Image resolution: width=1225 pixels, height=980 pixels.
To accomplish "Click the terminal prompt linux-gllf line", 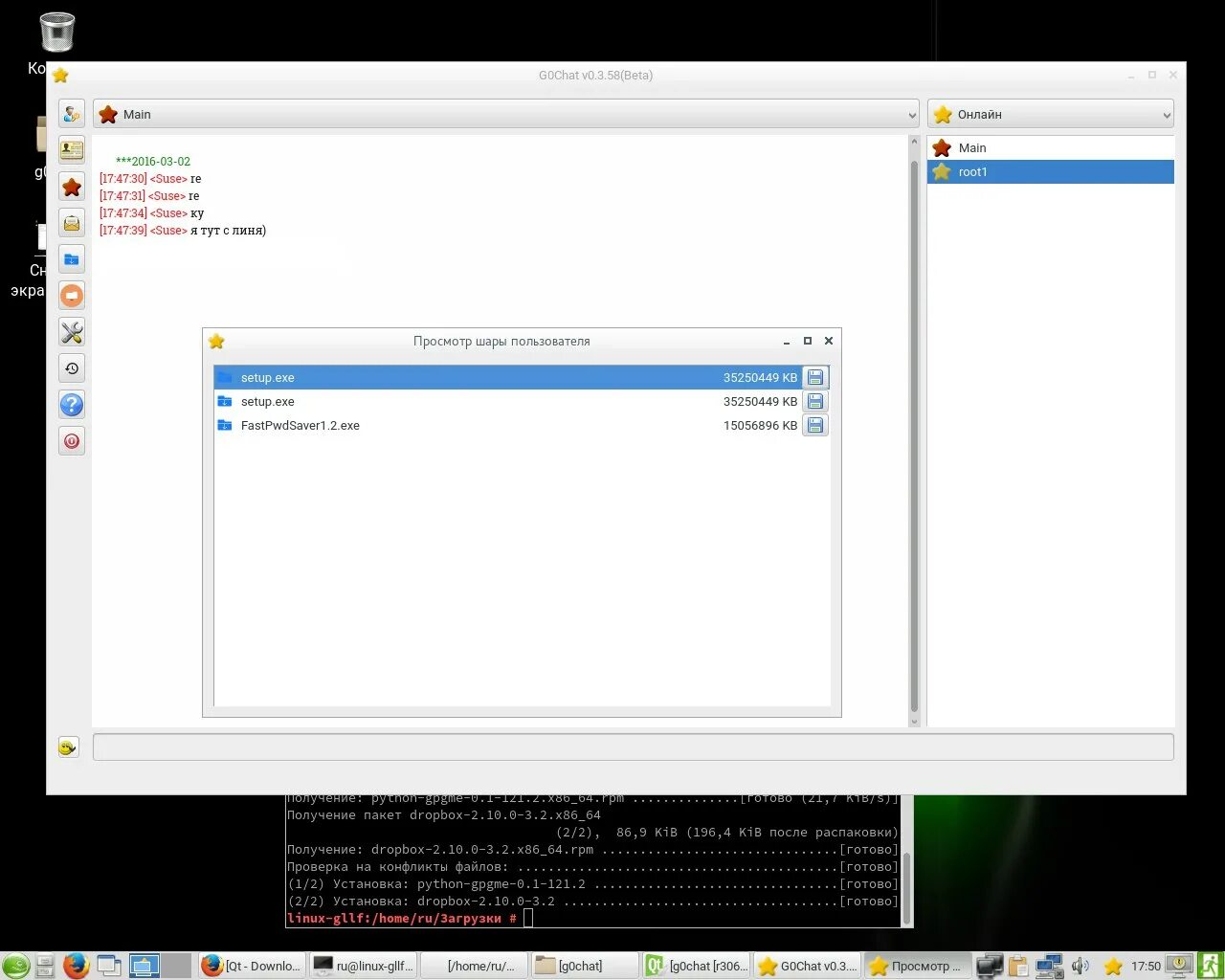I will 402,919.
